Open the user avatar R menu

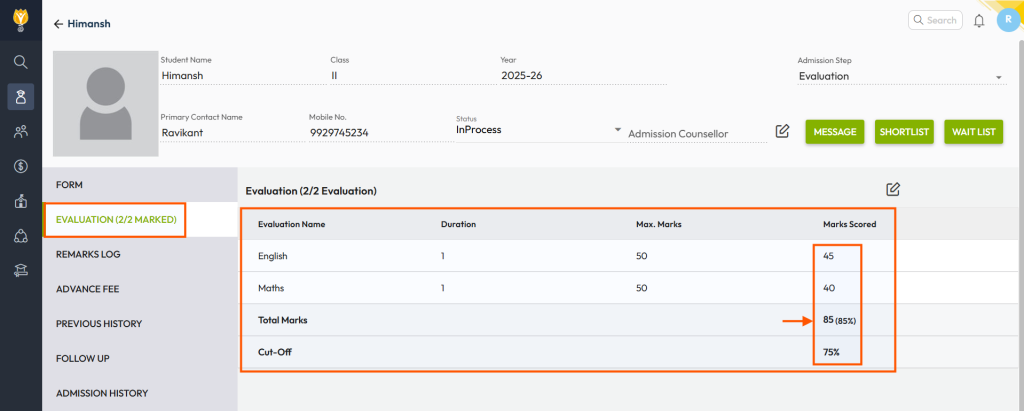1008,20
